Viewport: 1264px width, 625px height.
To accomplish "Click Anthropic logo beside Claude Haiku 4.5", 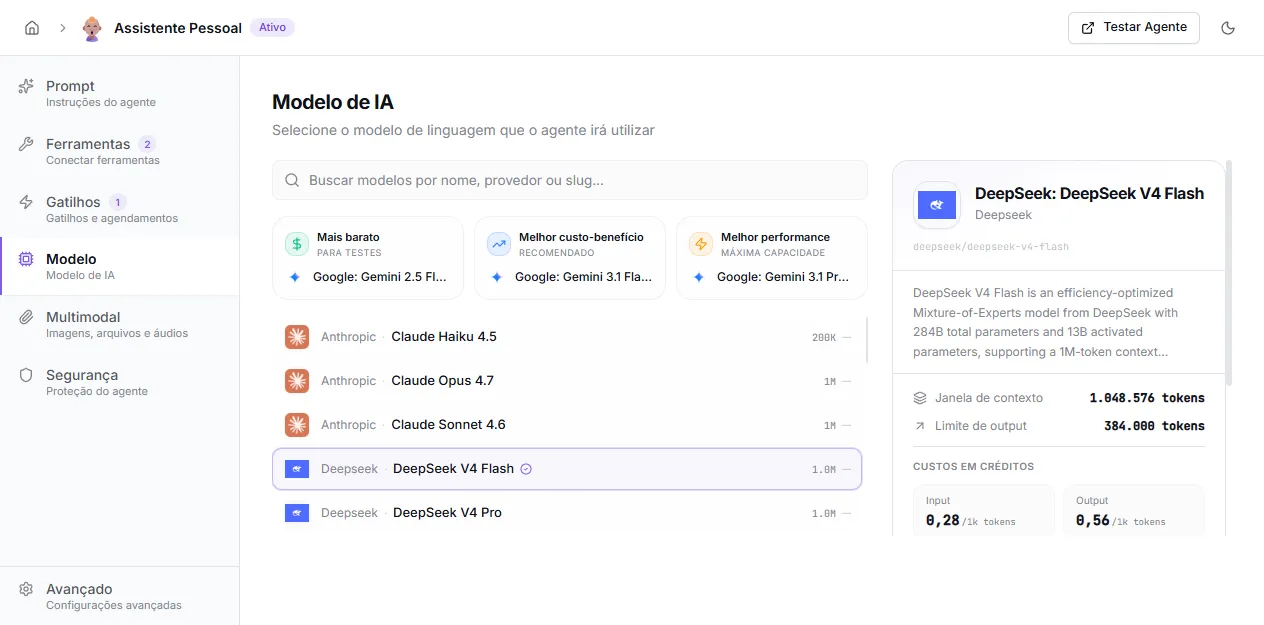I will tap(297, 337).
